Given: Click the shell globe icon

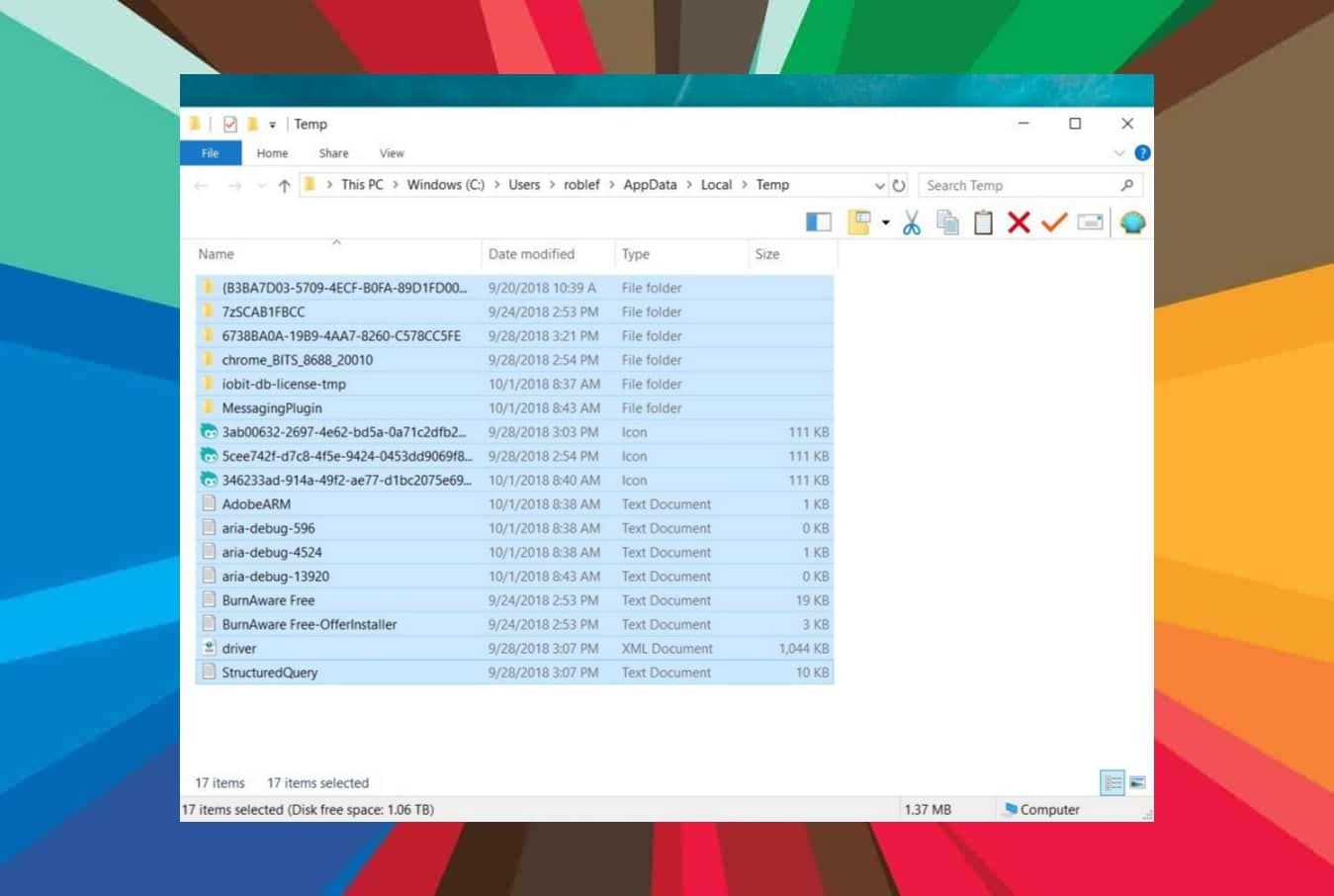Looking at the screenshot, I should click(1132, 223).
